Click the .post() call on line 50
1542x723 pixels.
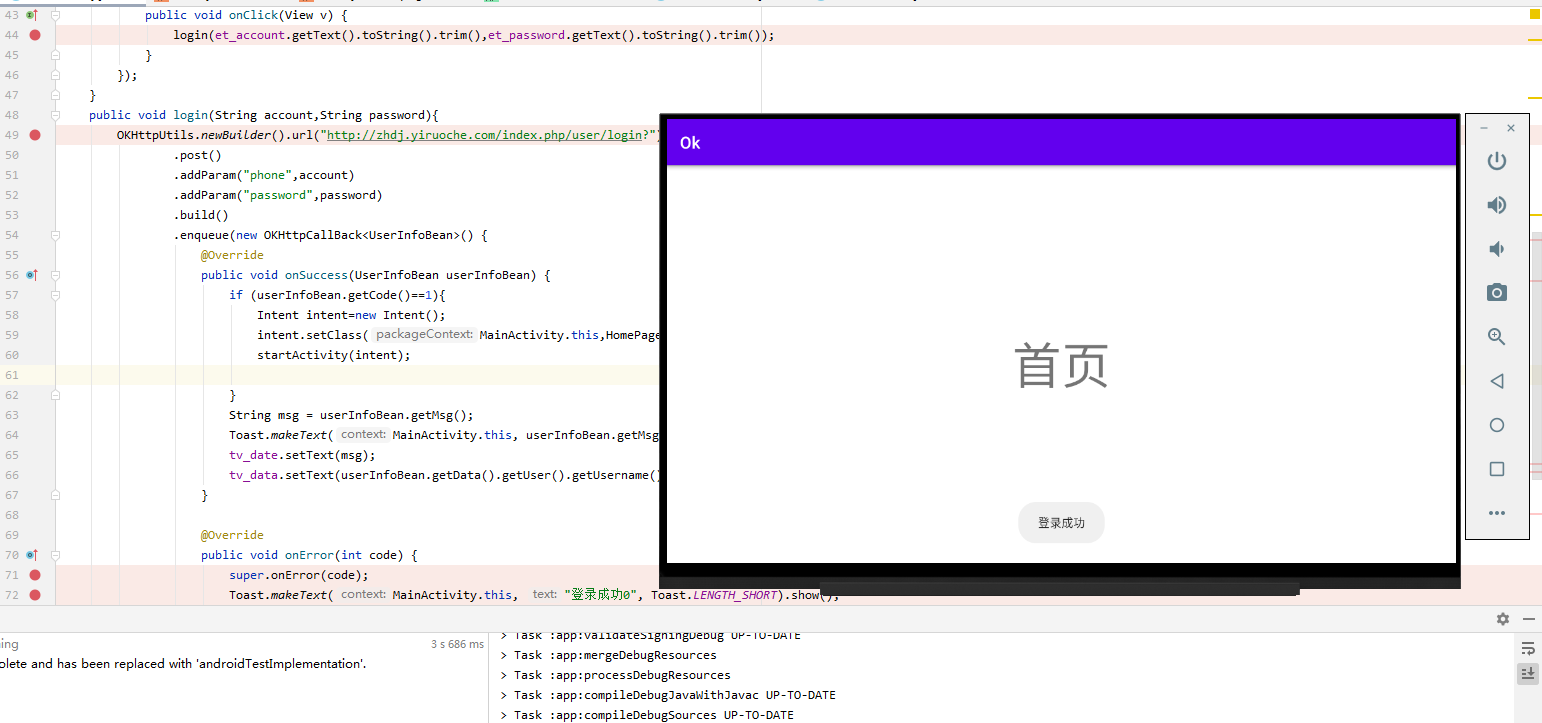(x=197, y=155)
